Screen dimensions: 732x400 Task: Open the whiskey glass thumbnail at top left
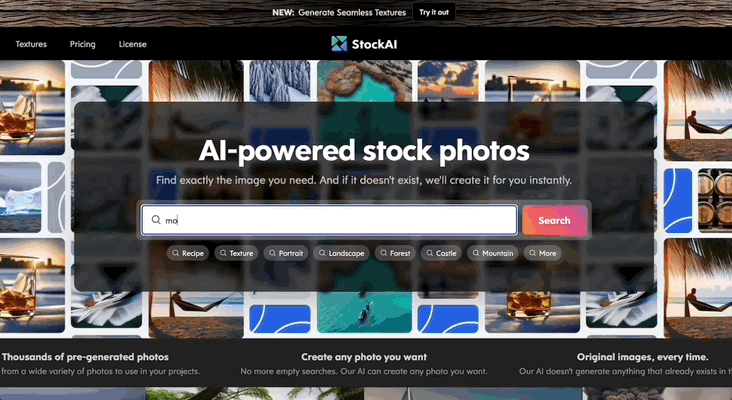[32, 107]
